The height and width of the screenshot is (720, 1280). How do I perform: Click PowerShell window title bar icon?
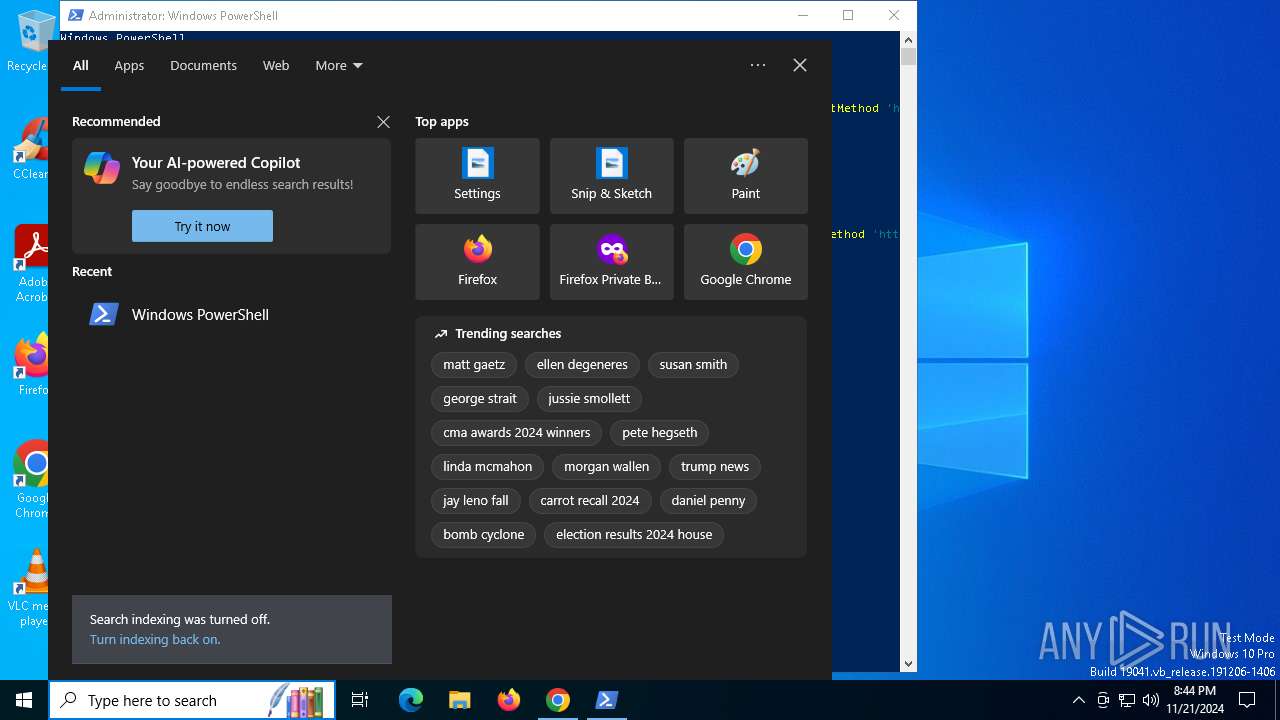click(76, 15)
